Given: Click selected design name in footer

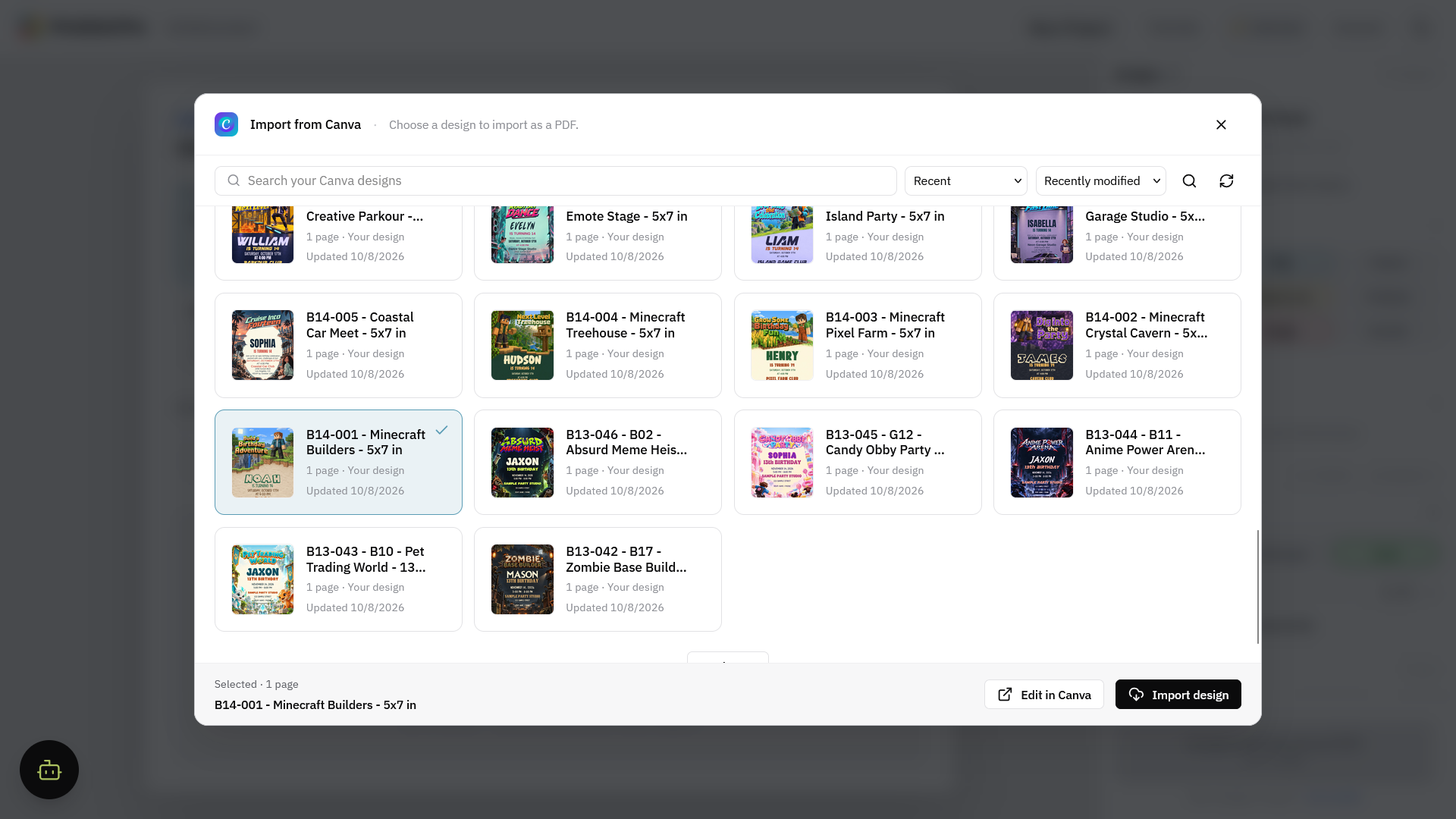Looking at the screenshot, I should (x=315, y=704).
